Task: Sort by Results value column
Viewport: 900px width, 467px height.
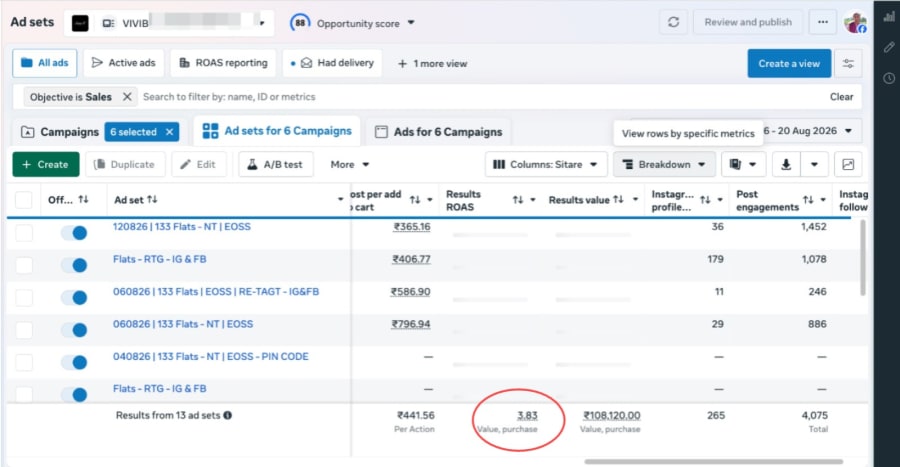Action: (x=618, y=200)
